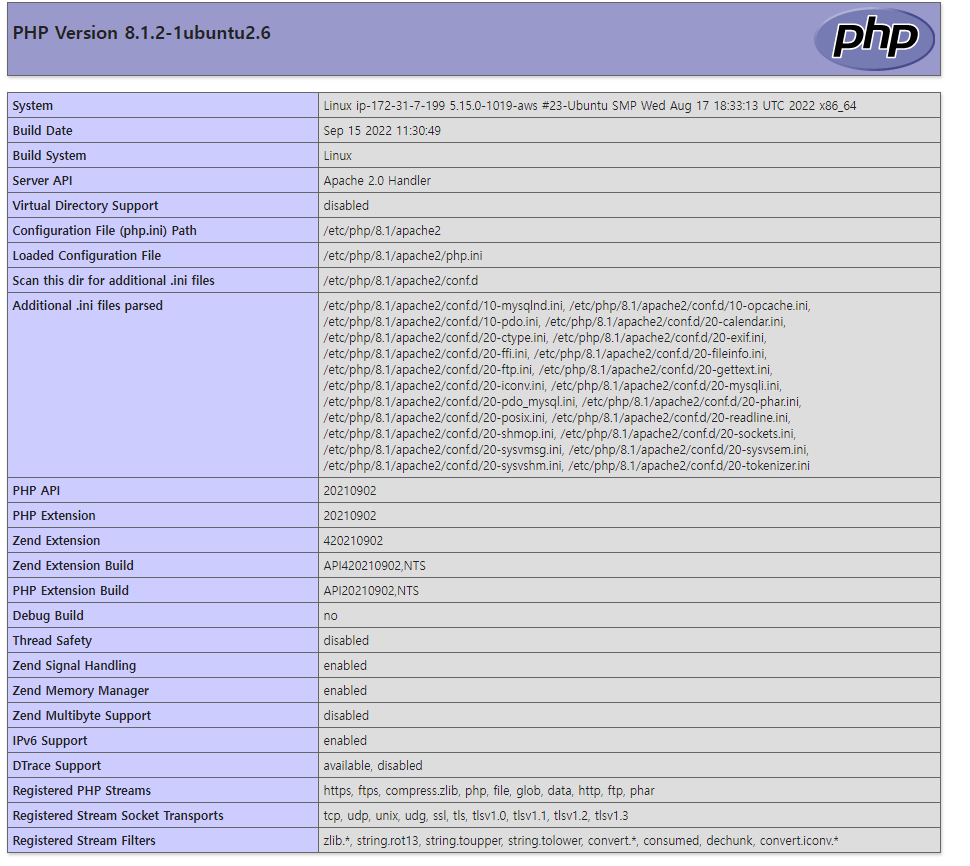The width and height of the screenshot is (970, 866).
Task: Click the Server API label
Action: (x=42, y=181)
